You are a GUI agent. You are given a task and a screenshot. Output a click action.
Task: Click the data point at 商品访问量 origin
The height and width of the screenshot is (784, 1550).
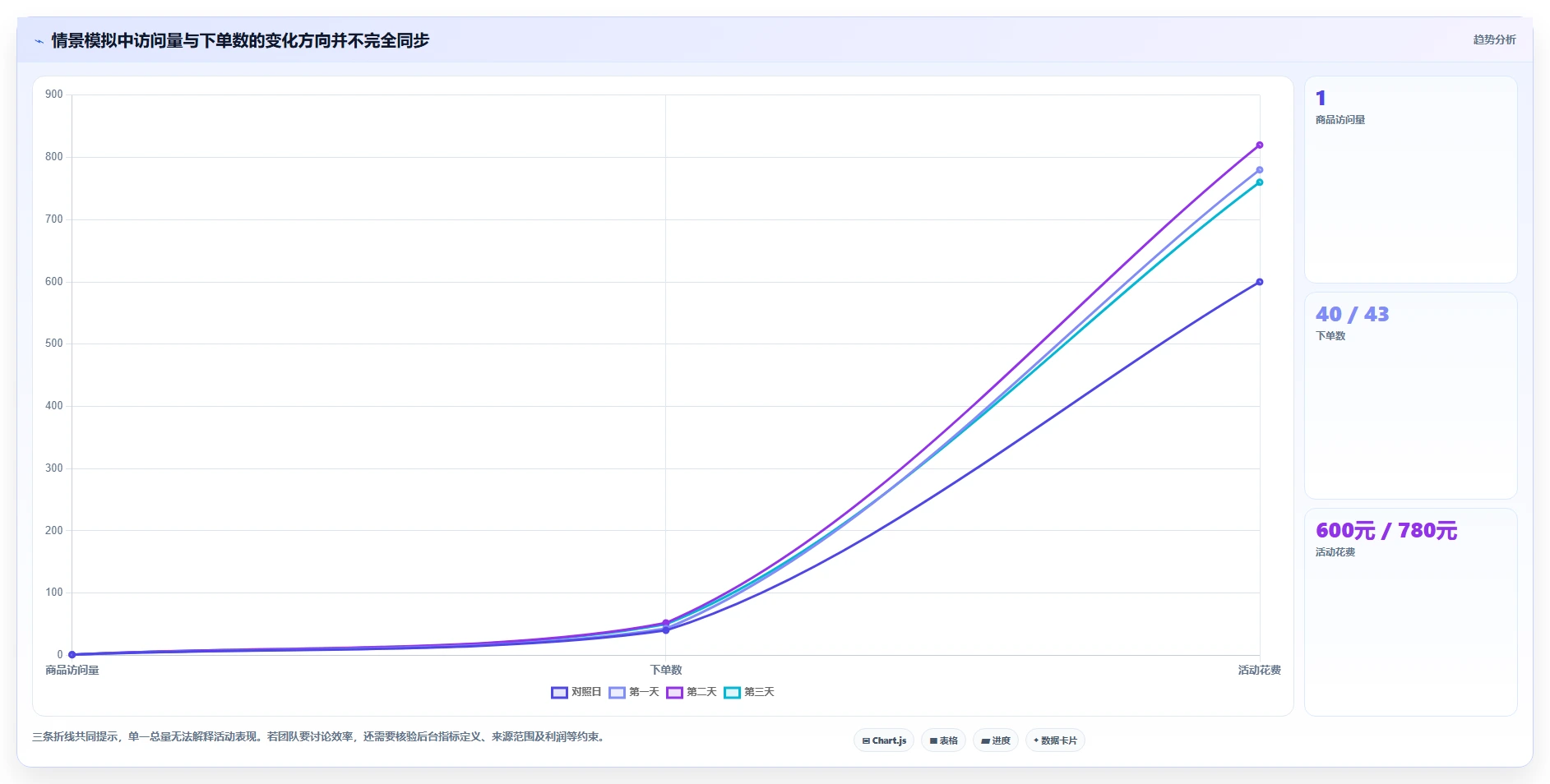[x=72, y=655]
